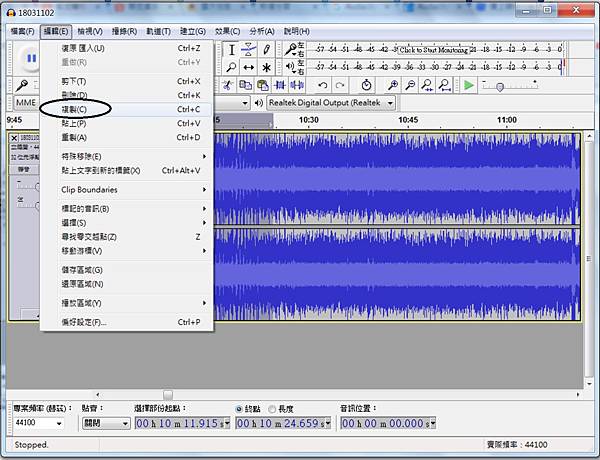The image size is (600, 460).
Task: Open the 貼齊 (Snap To) dropdown
Action: (104, 423)
